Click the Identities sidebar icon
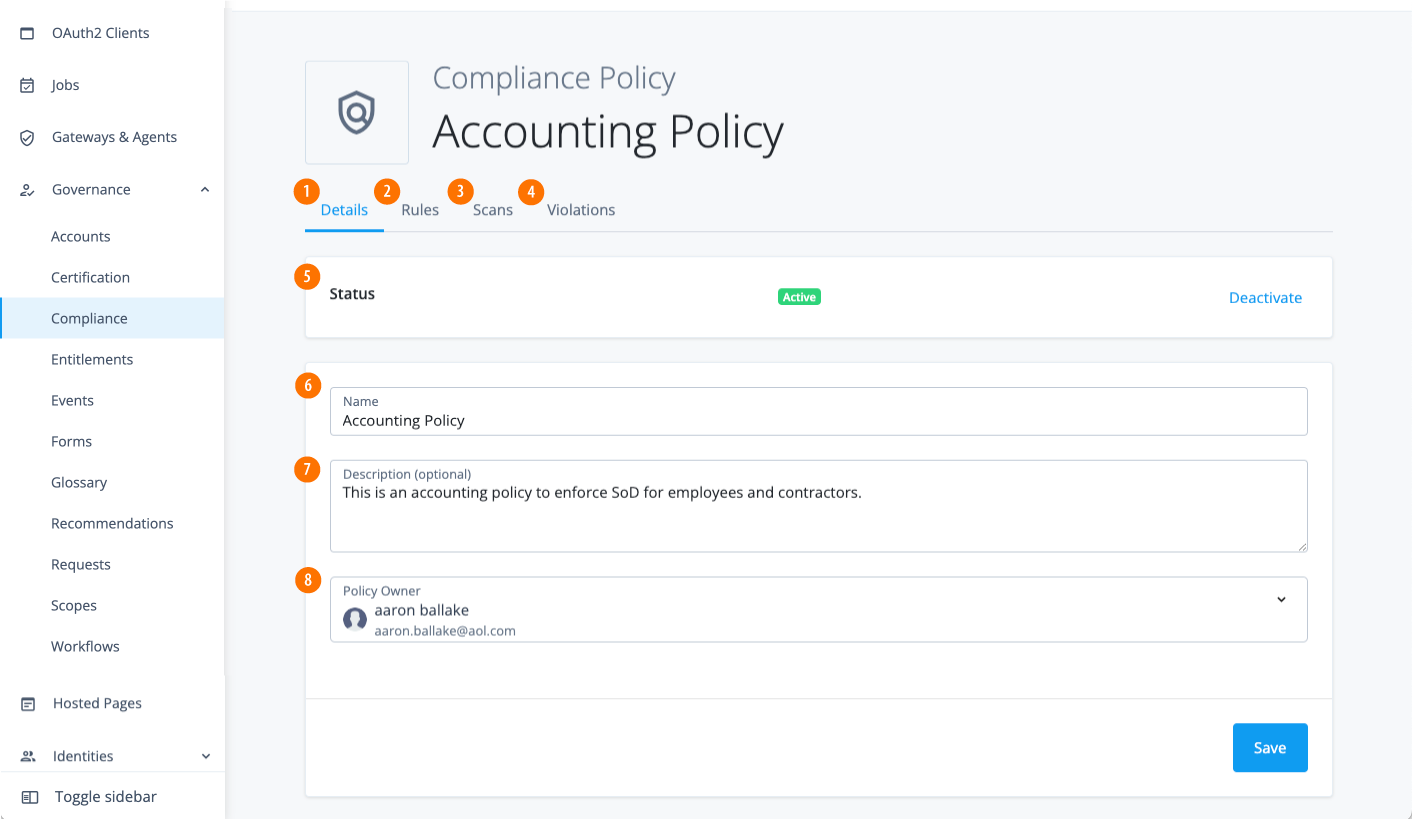 26,756
